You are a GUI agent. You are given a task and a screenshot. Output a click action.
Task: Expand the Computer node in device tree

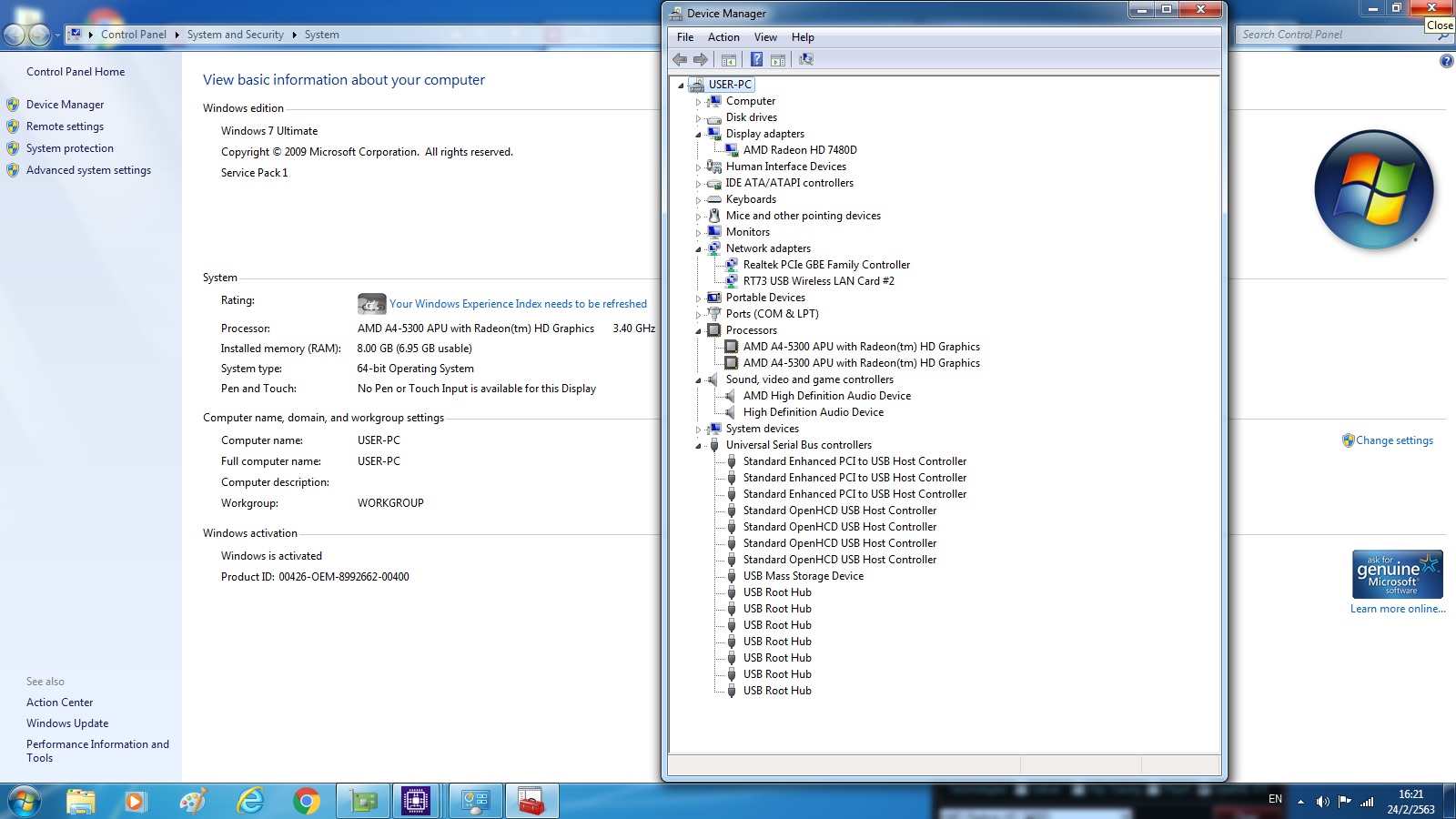tap(699, 102)
